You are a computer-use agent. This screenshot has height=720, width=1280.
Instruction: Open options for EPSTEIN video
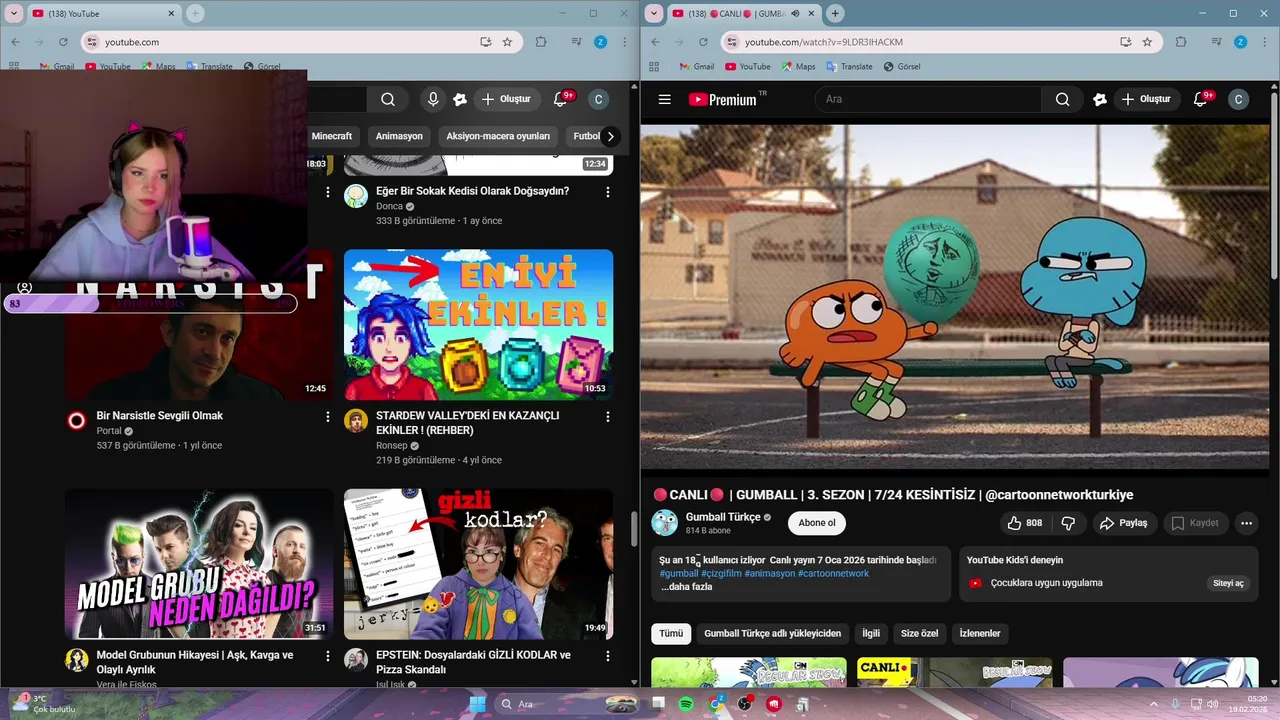[607, 656]
